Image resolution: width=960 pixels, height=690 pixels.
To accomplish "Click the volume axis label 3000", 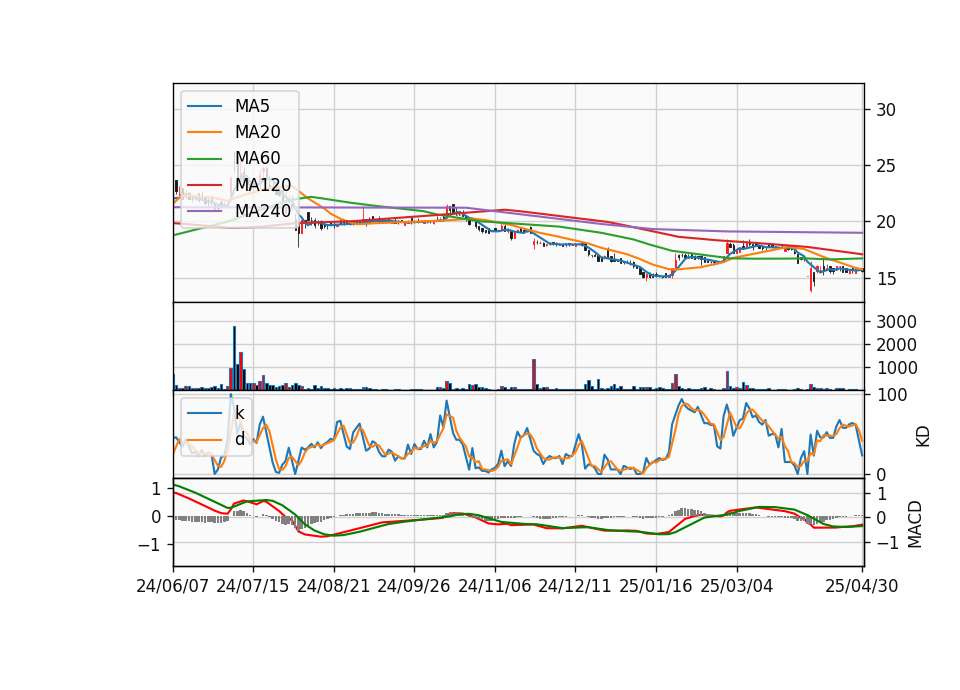I will click(x=896, y=322).
